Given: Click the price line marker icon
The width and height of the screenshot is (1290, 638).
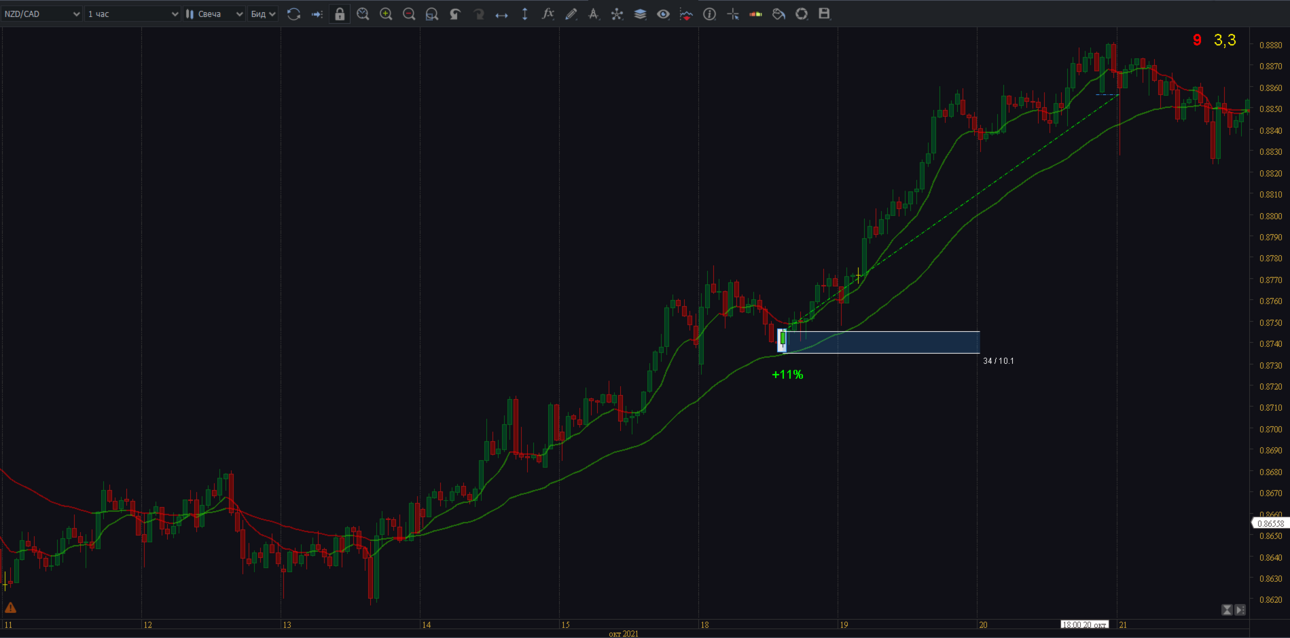Looking at the screenshot, I should click(686, 14).
